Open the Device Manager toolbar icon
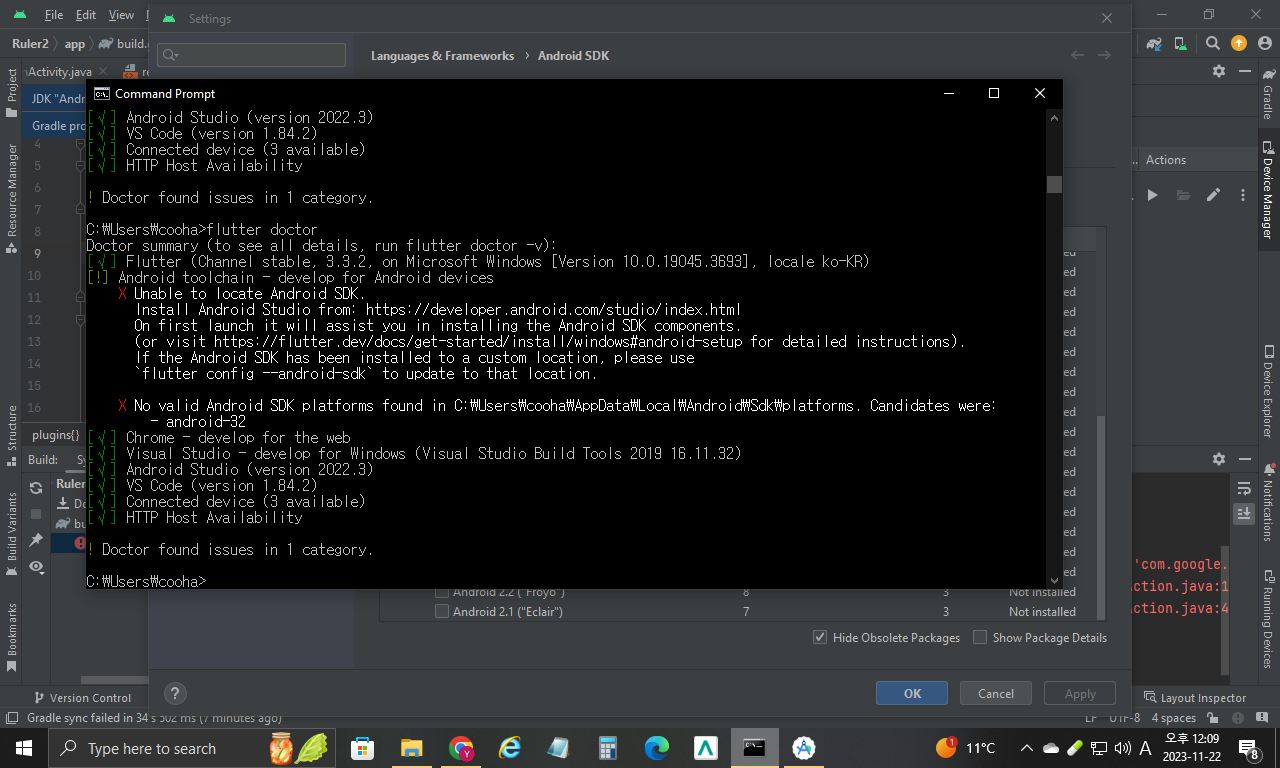 [x=1182, y=43]
